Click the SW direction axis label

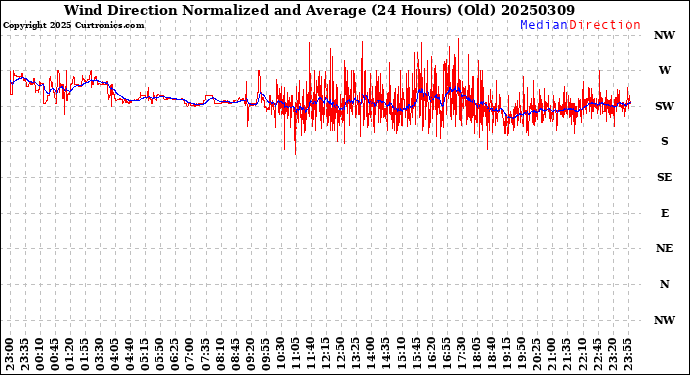(x=664, y=106)
